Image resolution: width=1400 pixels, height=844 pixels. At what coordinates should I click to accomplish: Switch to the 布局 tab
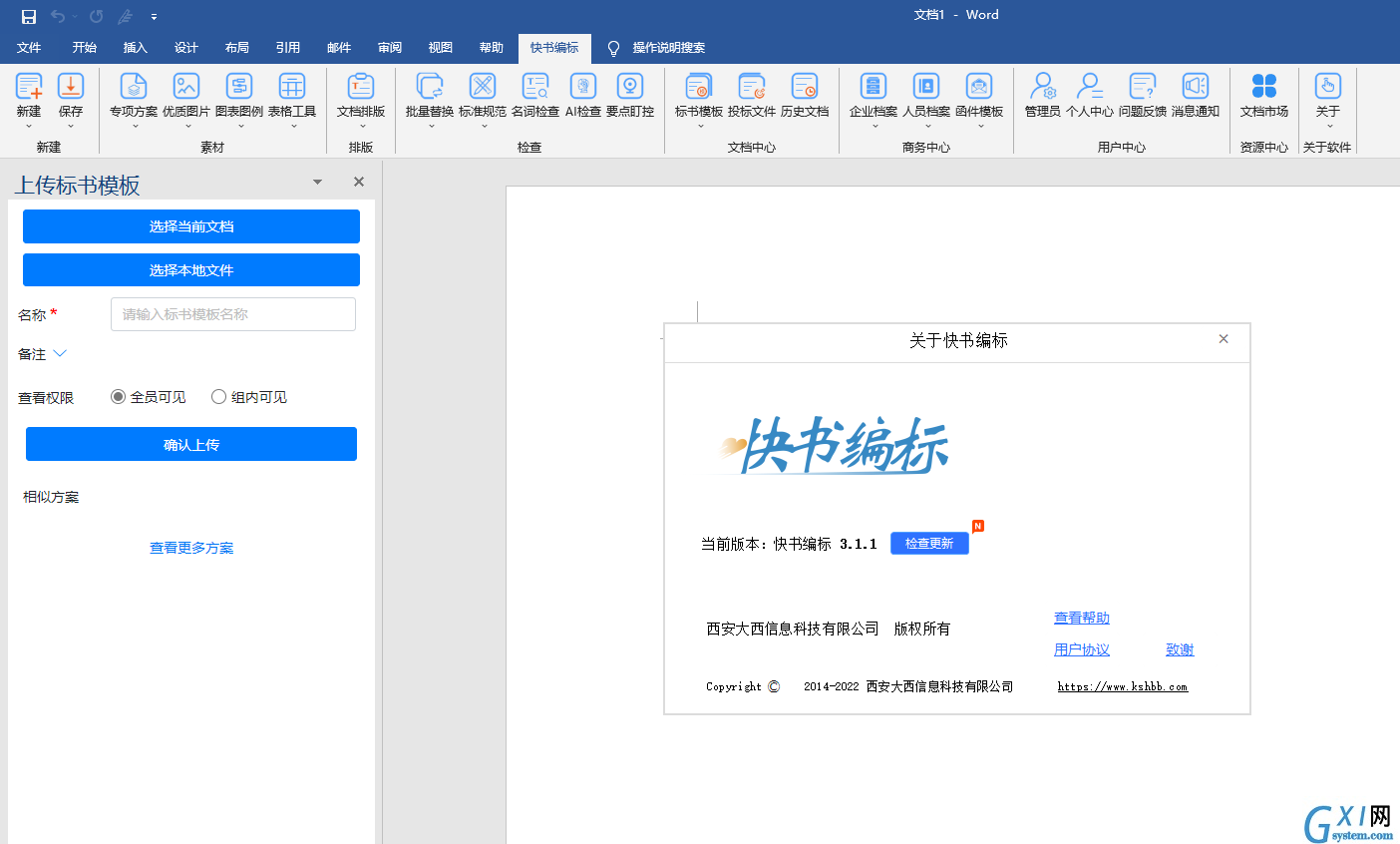(x=237, y=48)
